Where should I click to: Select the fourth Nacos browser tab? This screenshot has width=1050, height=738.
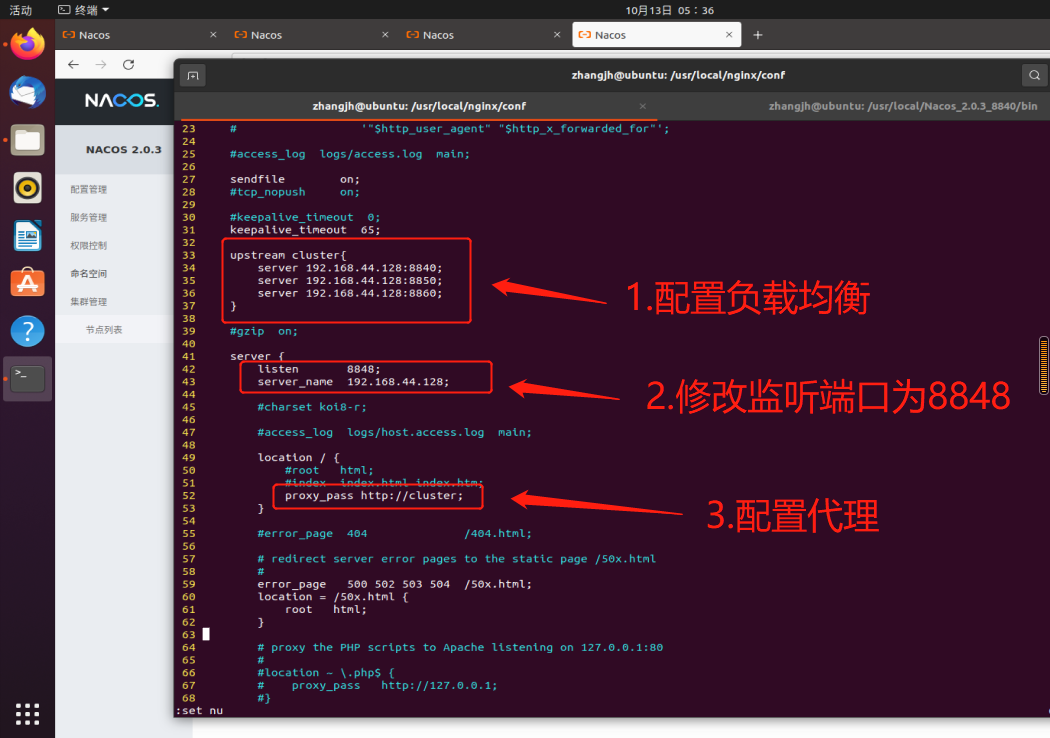tap(656, 35)
